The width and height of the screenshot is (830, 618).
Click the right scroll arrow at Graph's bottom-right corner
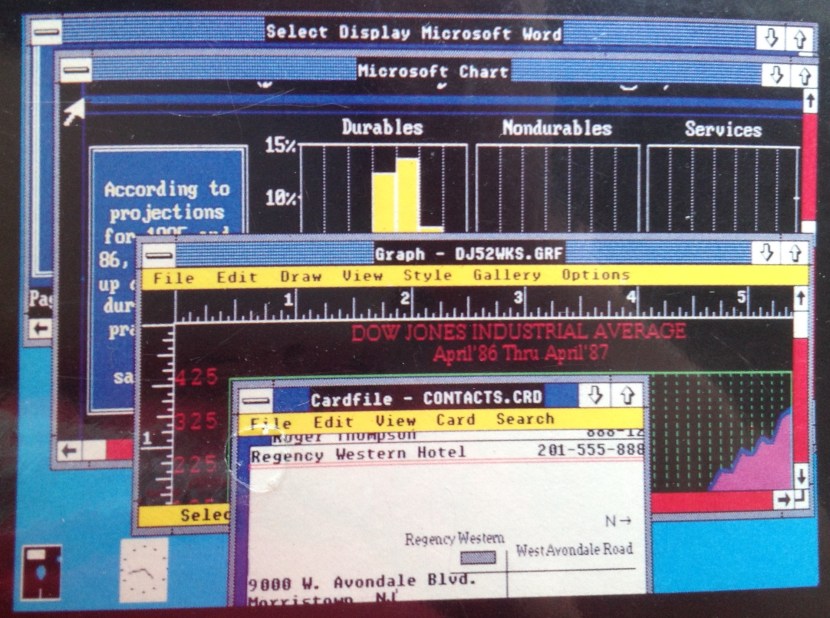point(782,498)
